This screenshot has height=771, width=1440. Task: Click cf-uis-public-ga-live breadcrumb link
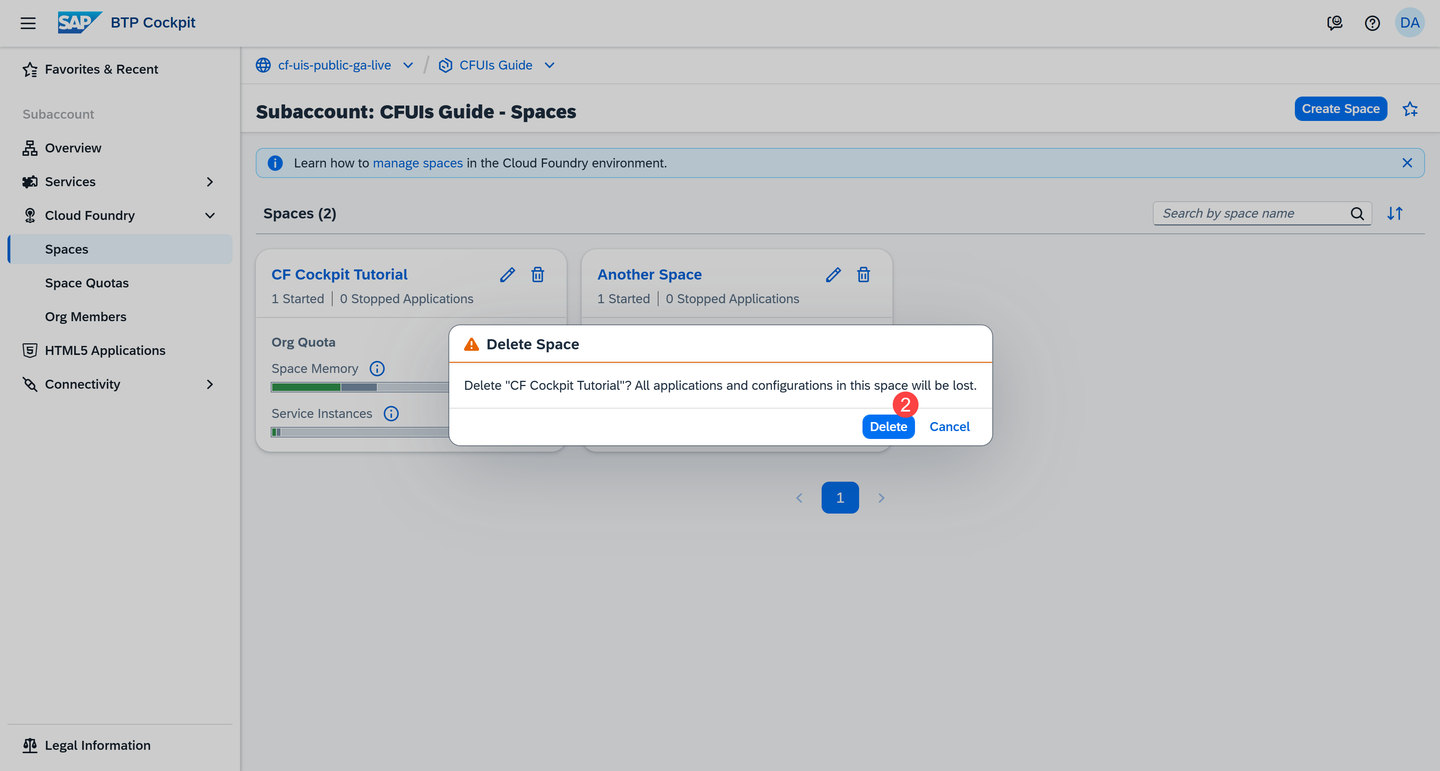click(334, 66)
